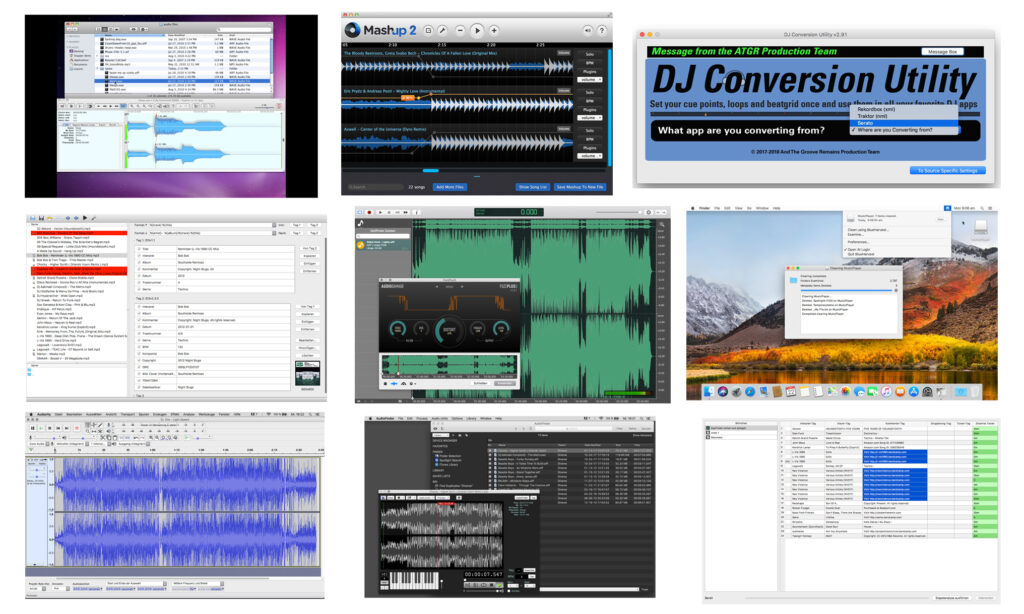Open volume dropdown on Eric Prydz track
This screenshot has height=614, width=1024.
(x=590, y=118)
